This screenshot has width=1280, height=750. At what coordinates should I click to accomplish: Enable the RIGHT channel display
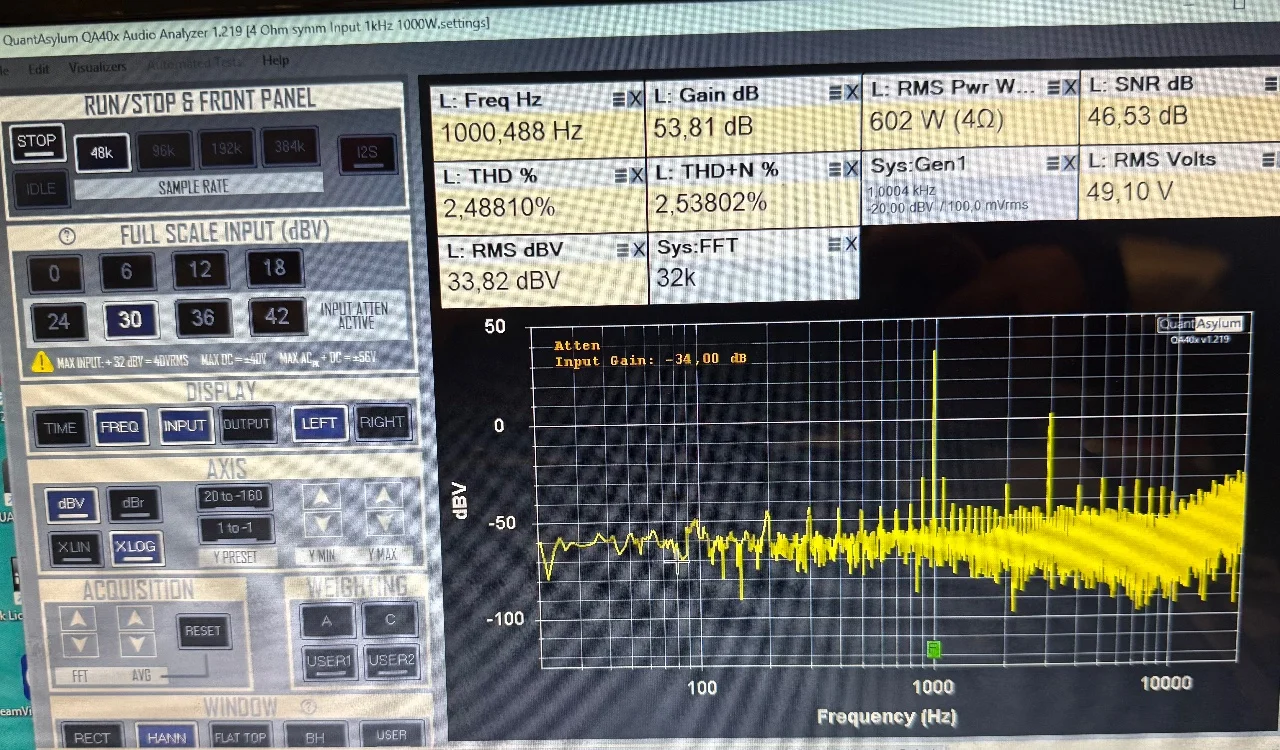click(x=382, y=423)
